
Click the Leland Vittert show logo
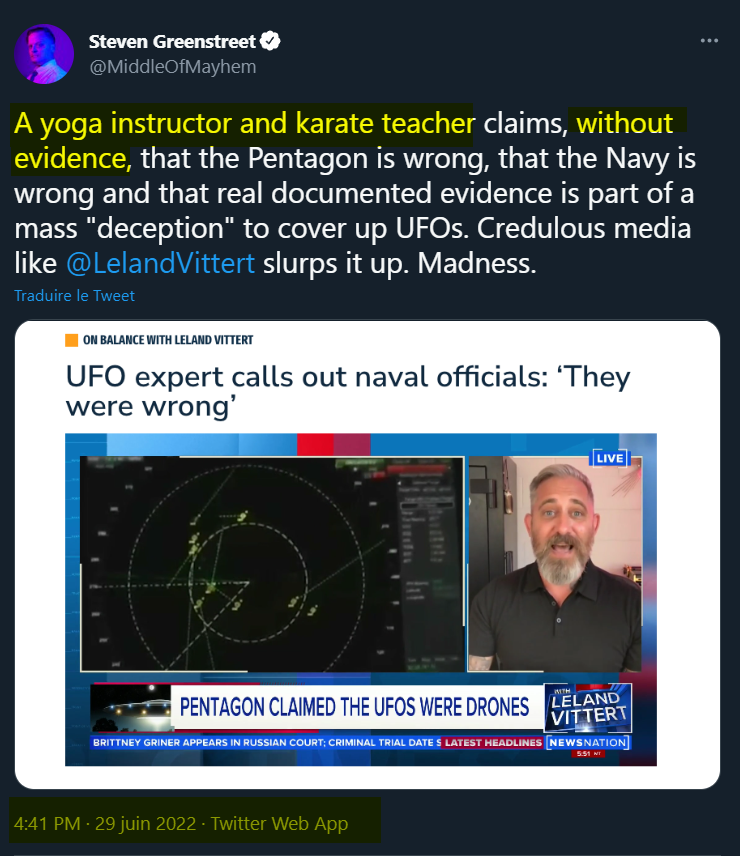point(588,708)
